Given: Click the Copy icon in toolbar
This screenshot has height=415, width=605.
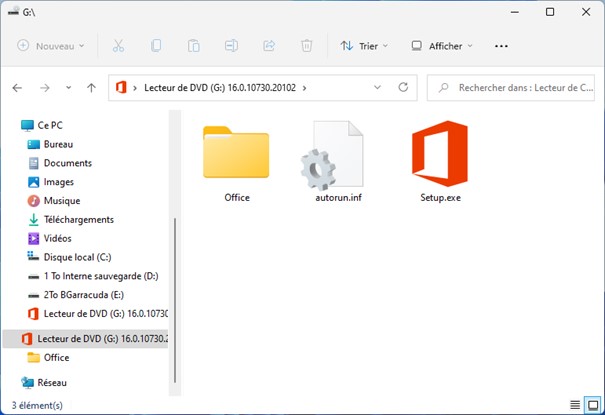Looking at the screenshot, I should click(156, 46).
